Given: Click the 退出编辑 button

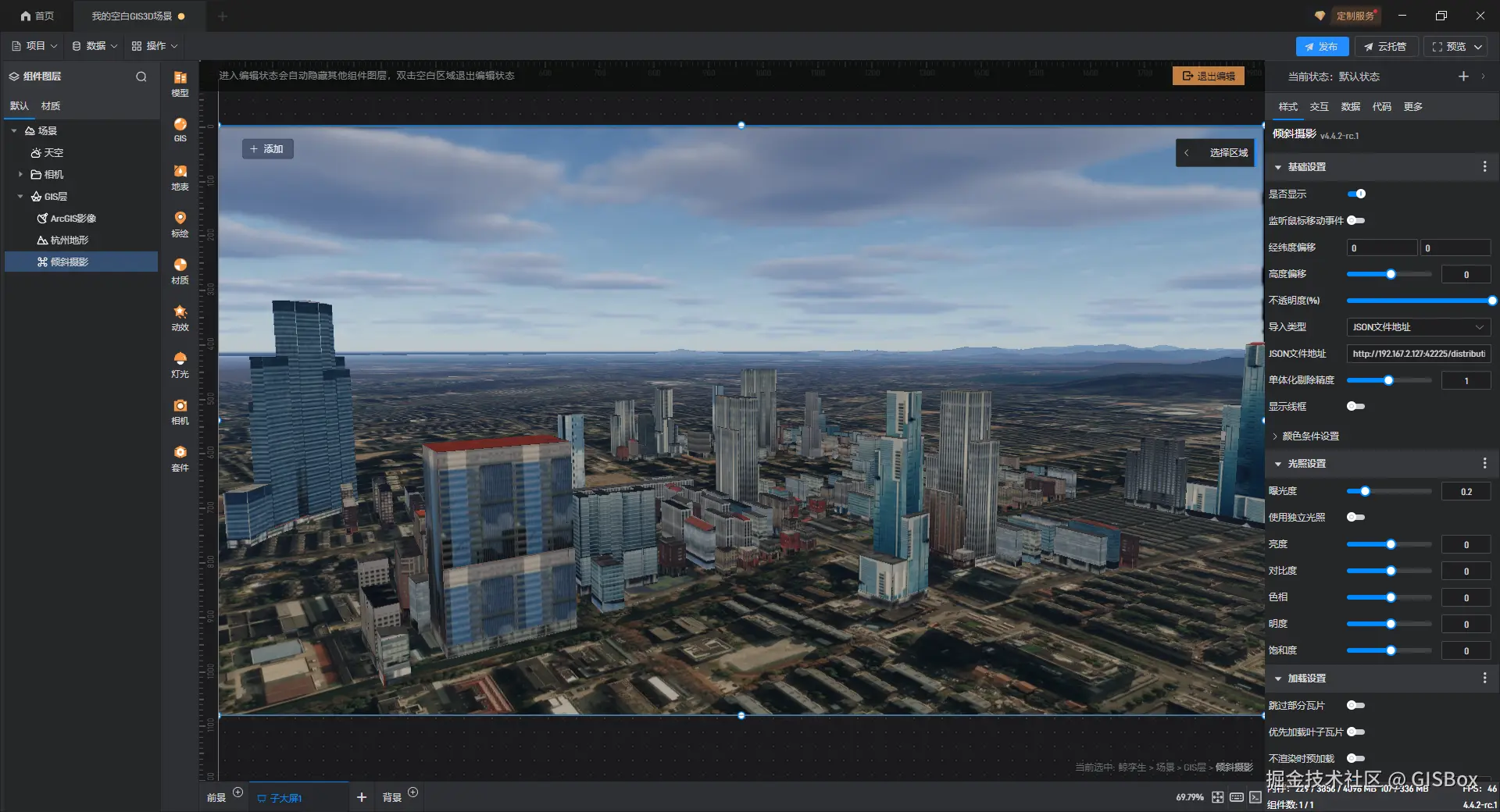Looking at the screenshot, I should tap(1209, 76).
